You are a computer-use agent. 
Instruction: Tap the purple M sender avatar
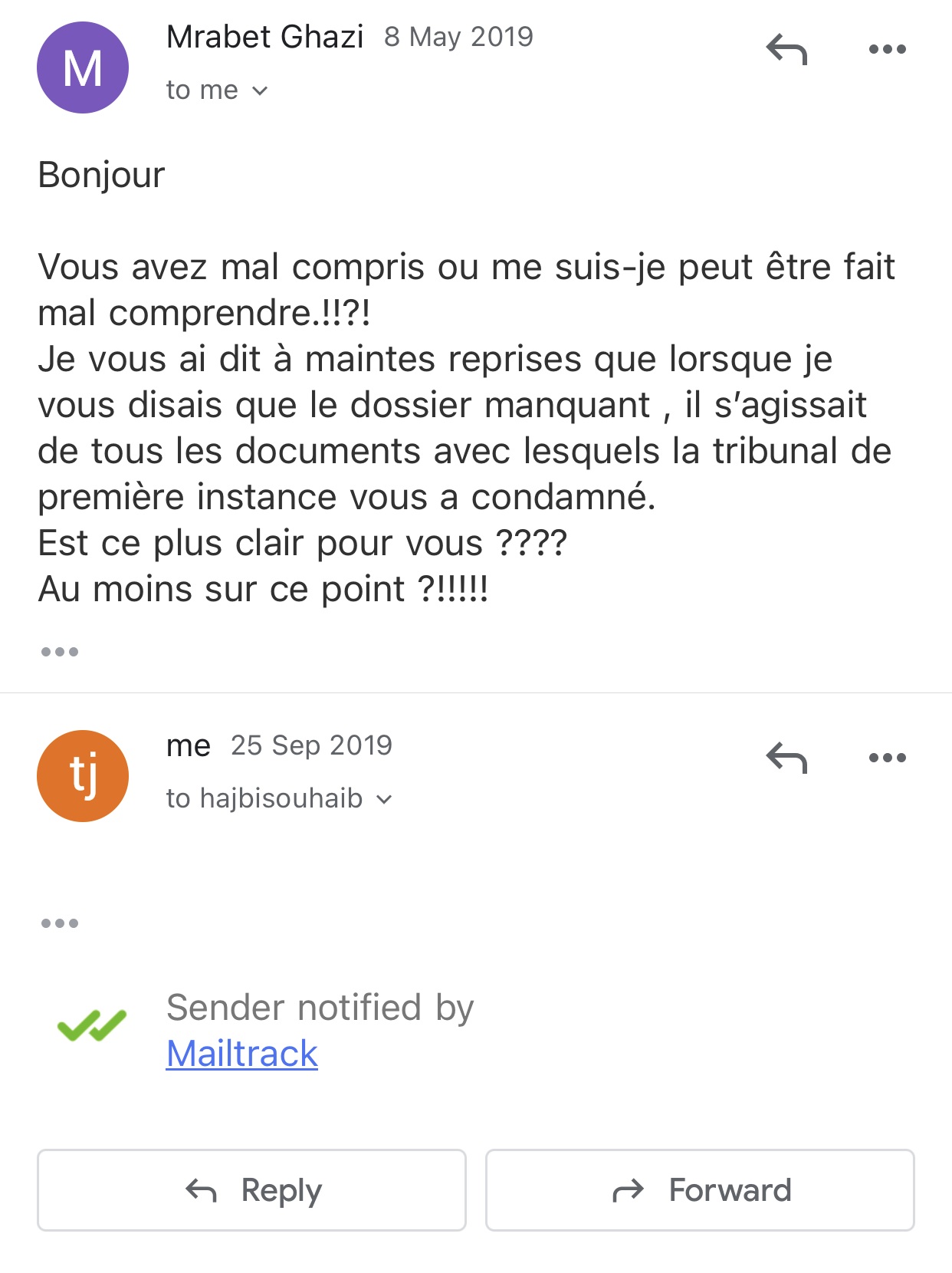pos(83,67)
